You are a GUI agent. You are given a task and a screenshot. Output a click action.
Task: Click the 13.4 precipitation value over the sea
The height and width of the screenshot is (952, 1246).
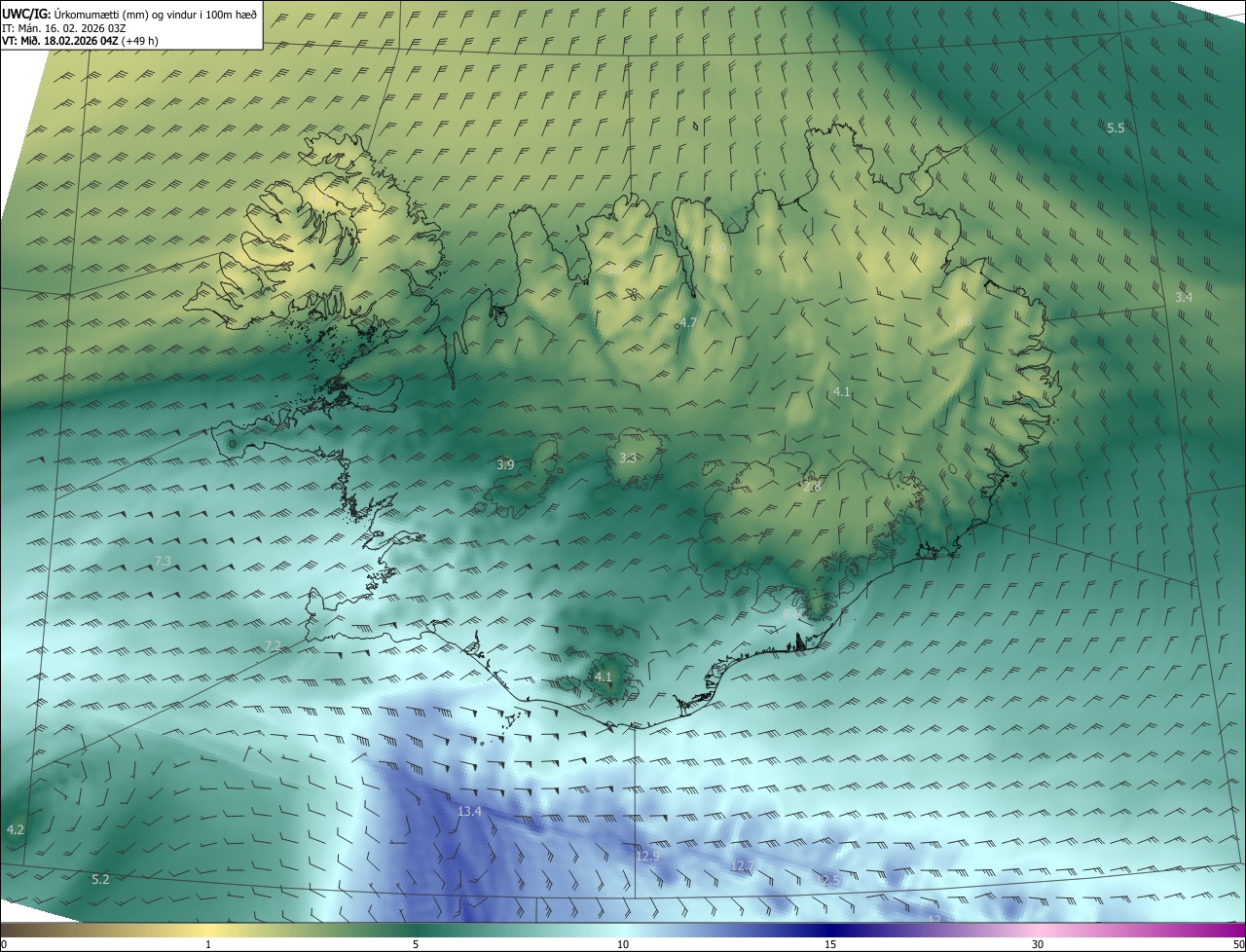pos(469,811)
